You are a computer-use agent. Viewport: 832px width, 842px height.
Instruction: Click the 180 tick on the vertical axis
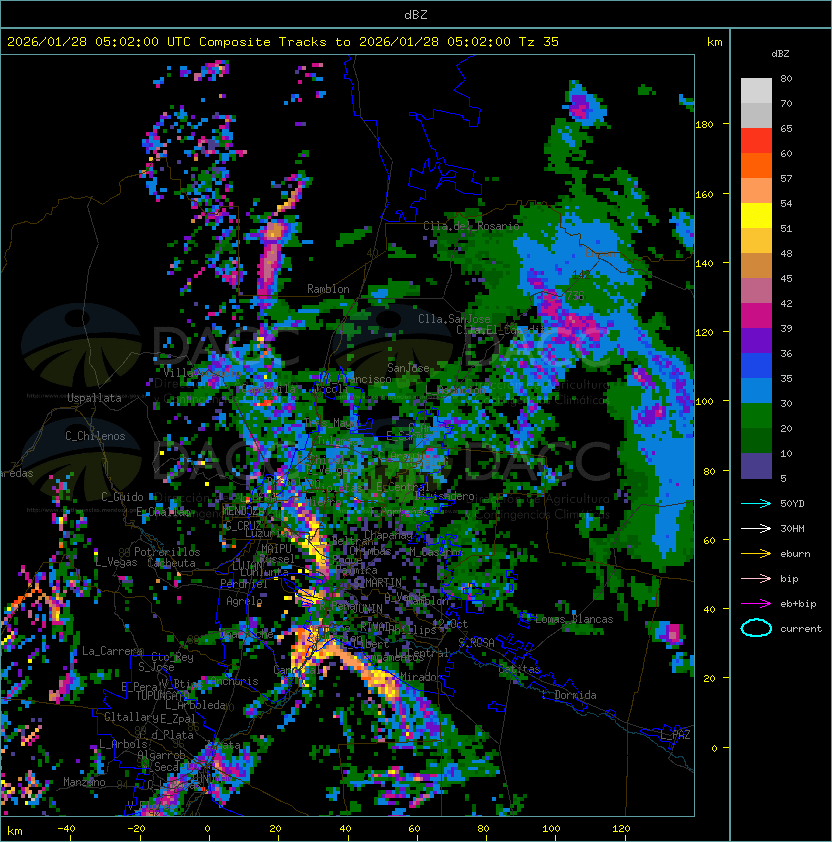pyautogui.click(x=704, y=125)
